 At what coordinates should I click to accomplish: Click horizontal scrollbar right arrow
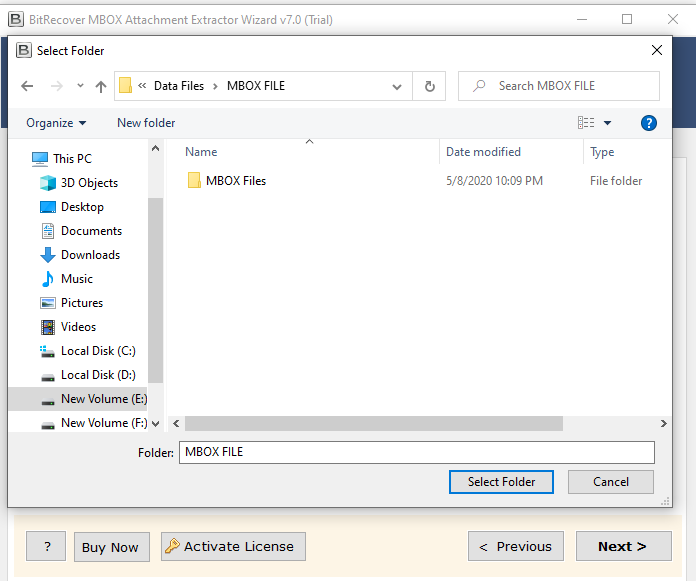pos(663,423)
